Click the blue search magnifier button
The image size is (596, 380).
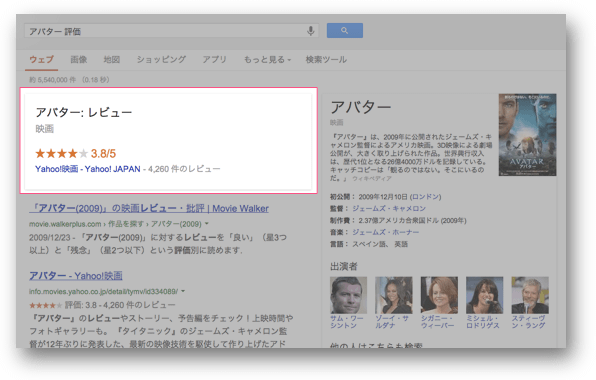coord(345,30)
